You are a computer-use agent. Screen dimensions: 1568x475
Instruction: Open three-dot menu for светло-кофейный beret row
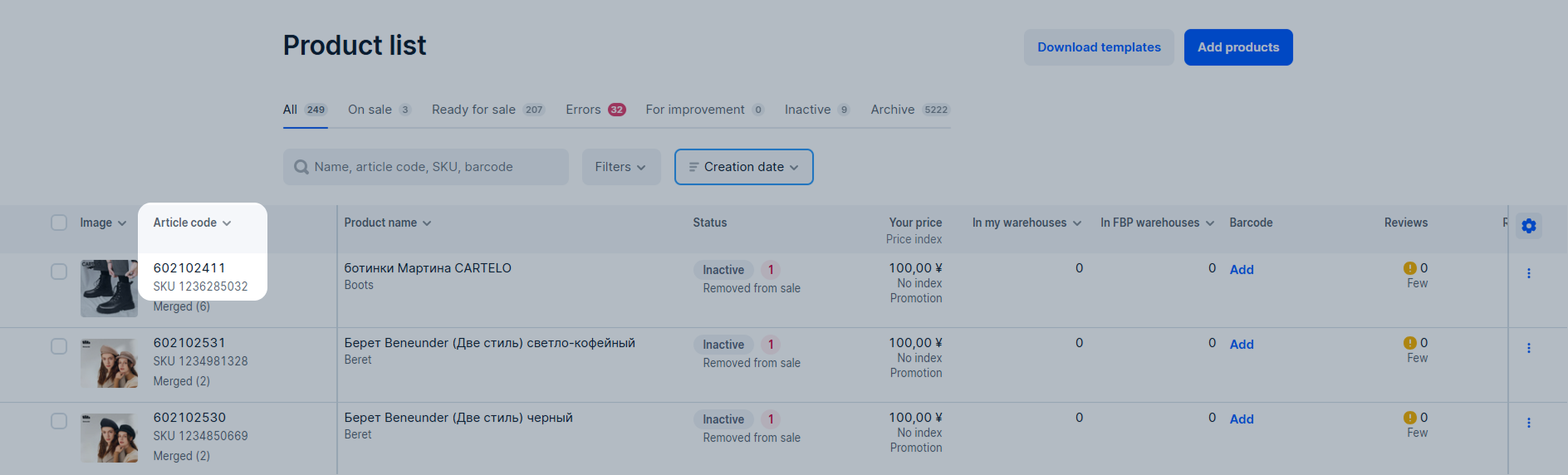tap(1528, 348)
